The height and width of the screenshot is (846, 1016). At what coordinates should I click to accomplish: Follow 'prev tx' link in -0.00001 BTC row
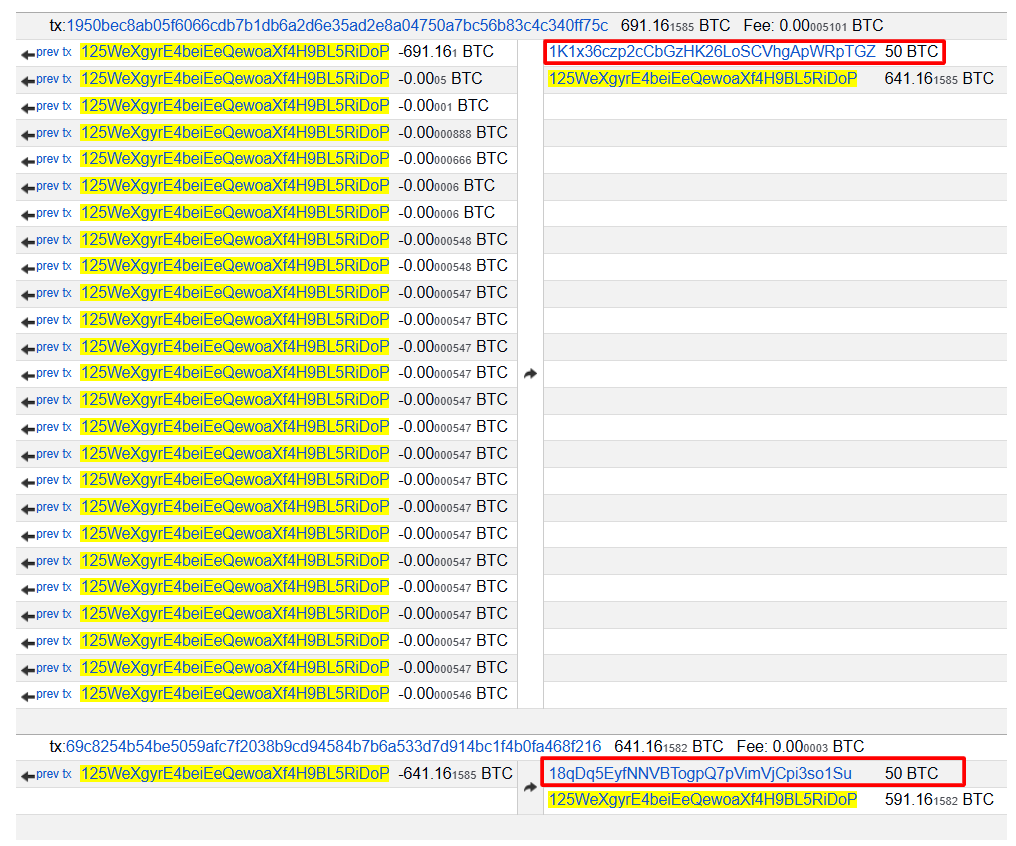tap(54, 106)
